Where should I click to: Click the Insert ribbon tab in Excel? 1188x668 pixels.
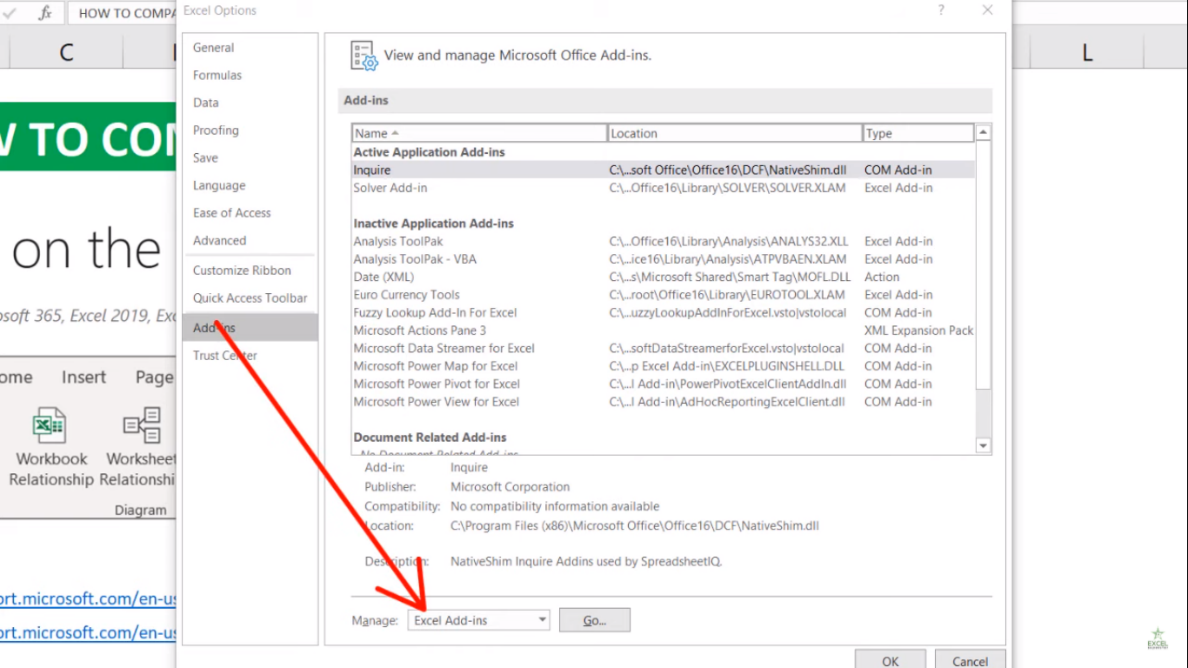point(83,377)
